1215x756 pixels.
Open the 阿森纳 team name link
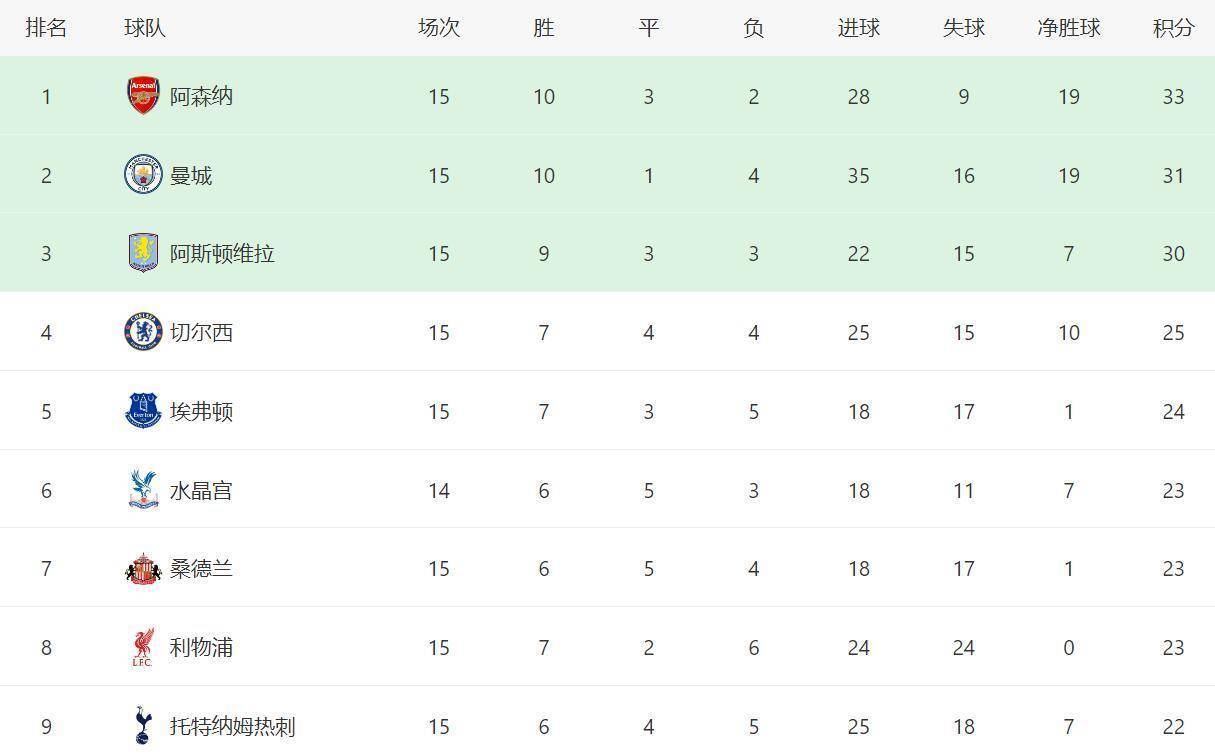point(201,96)
